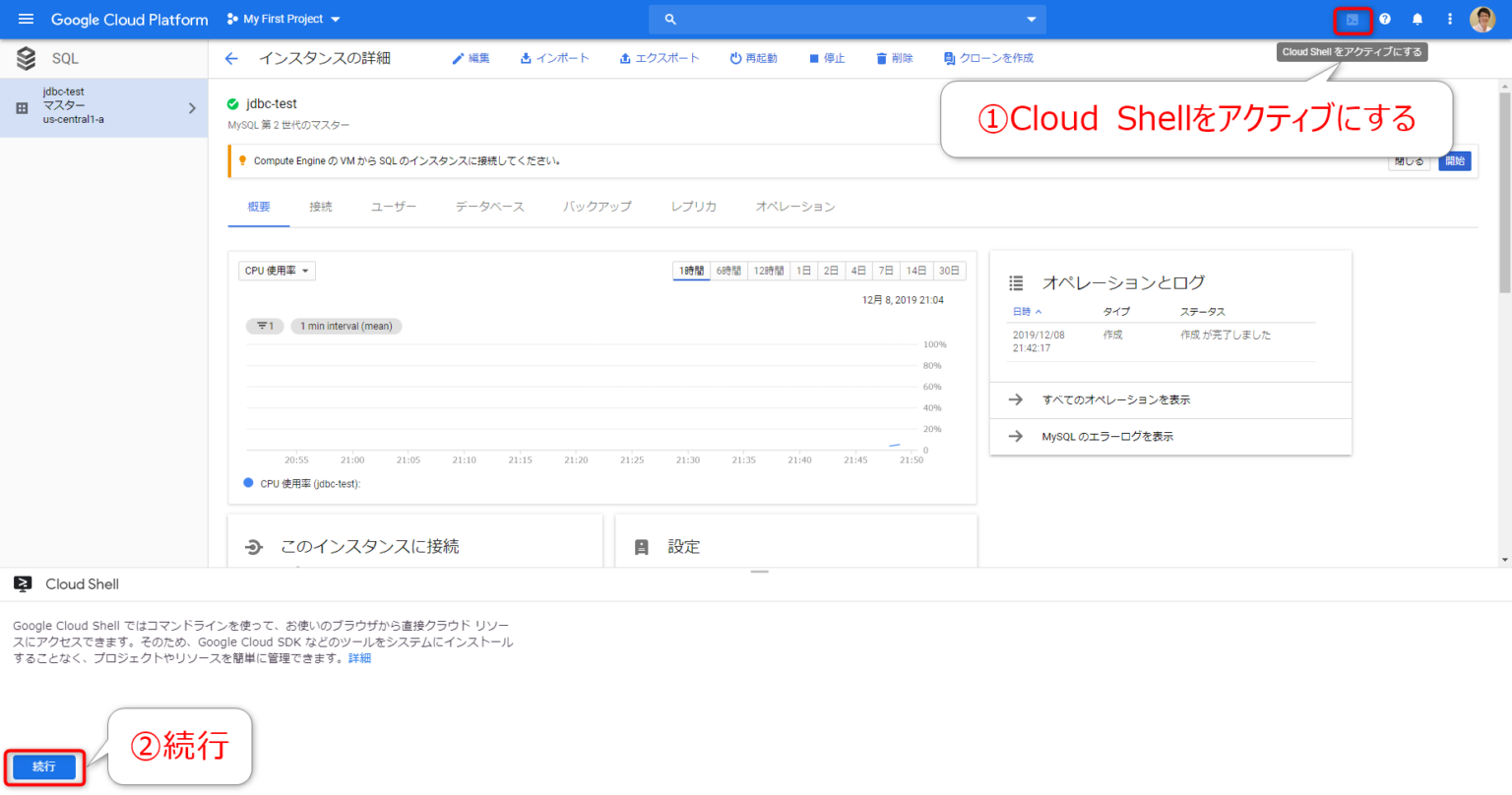Open the CPU 使用率 metric dropdown

pyautogui.click(x=277, y=271)
